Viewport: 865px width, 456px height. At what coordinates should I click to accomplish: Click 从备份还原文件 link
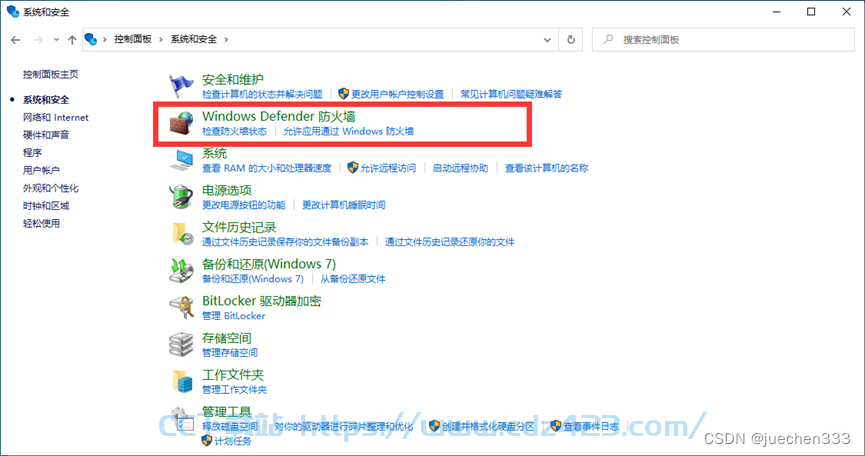tap(353, 279)
